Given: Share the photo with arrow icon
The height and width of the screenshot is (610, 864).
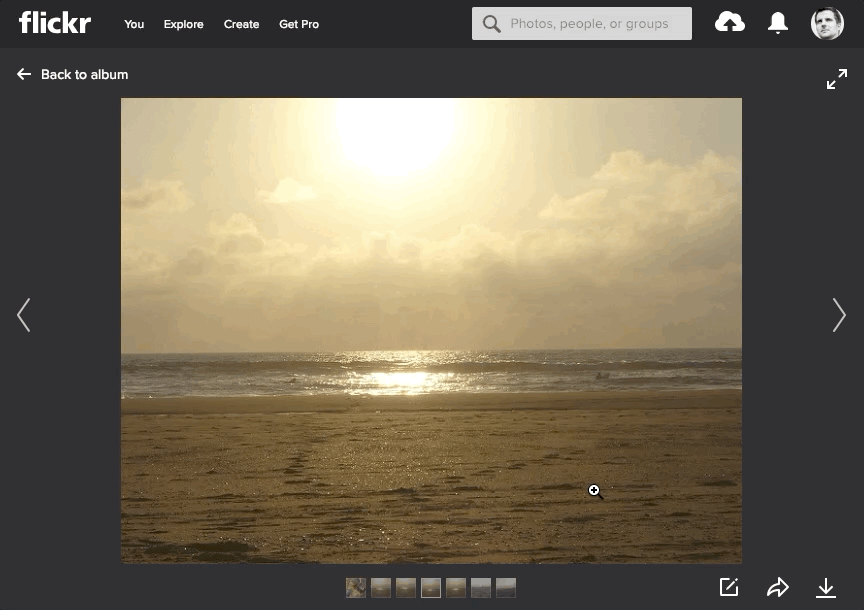Looking at the screenshot, I should coord(777,587).
